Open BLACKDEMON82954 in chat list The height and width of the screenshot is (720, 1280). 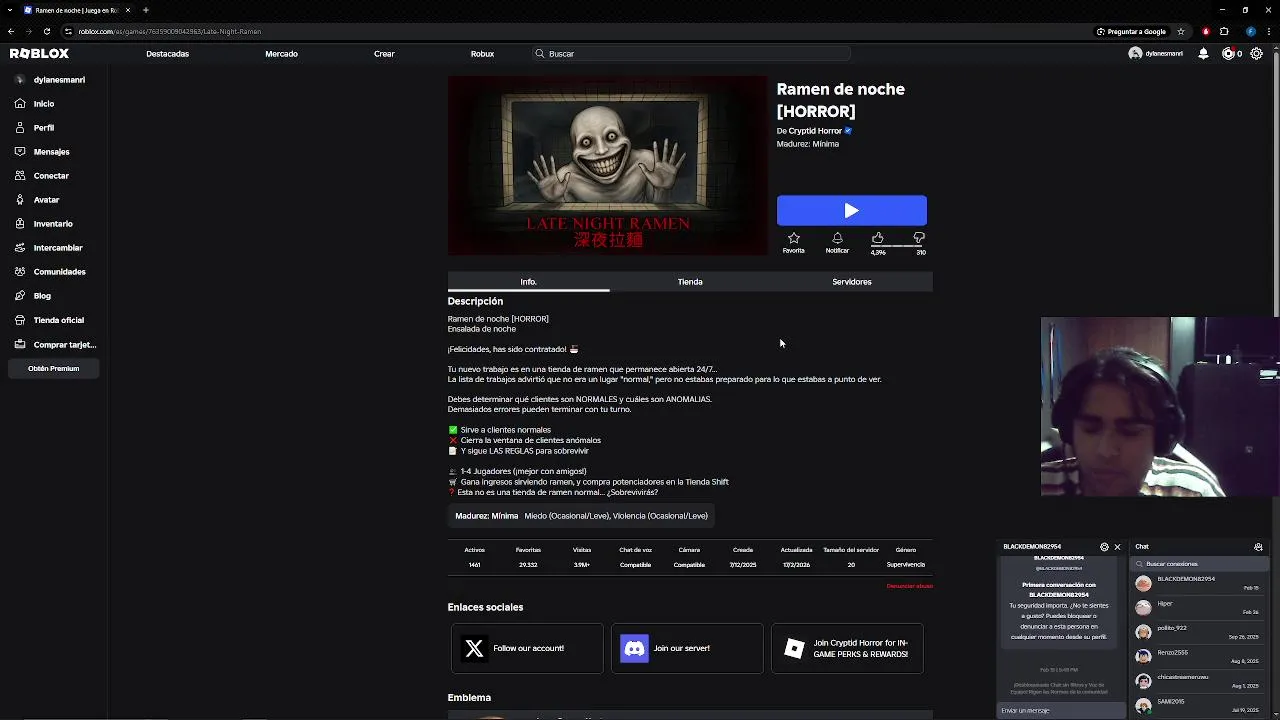click(x=1201, y=583)
